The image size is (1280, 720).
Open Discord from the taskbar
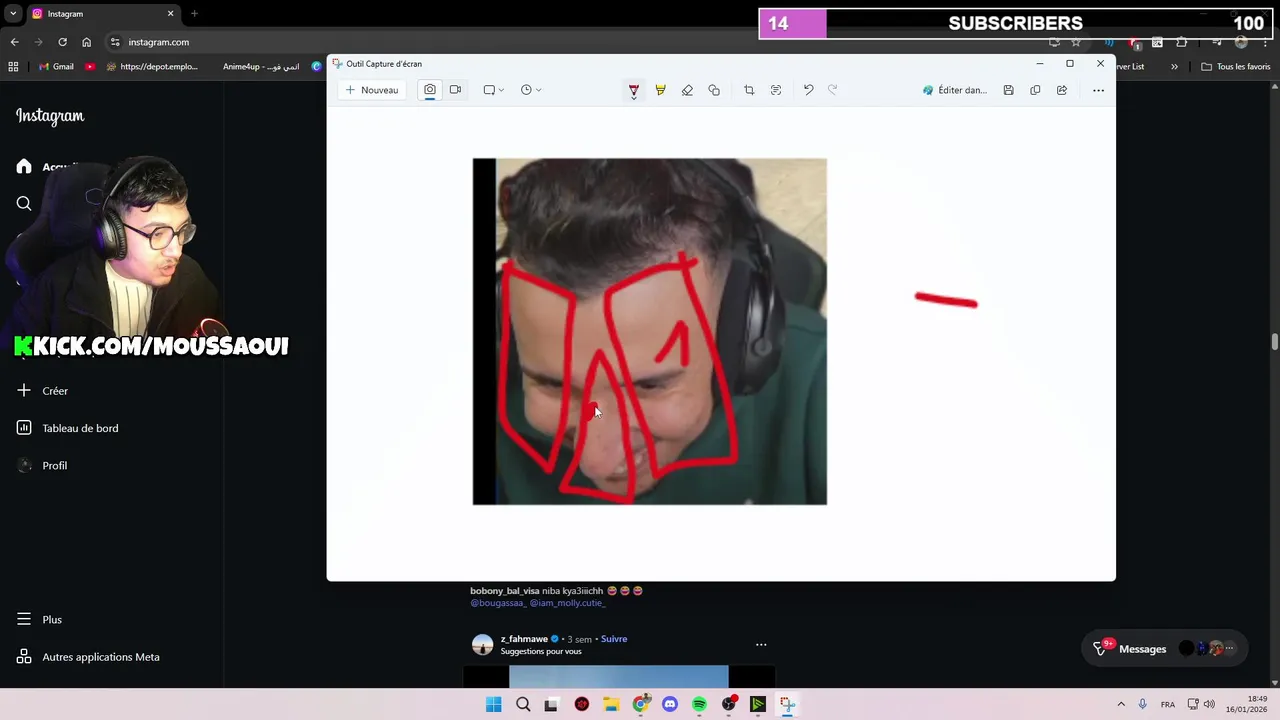670,704
